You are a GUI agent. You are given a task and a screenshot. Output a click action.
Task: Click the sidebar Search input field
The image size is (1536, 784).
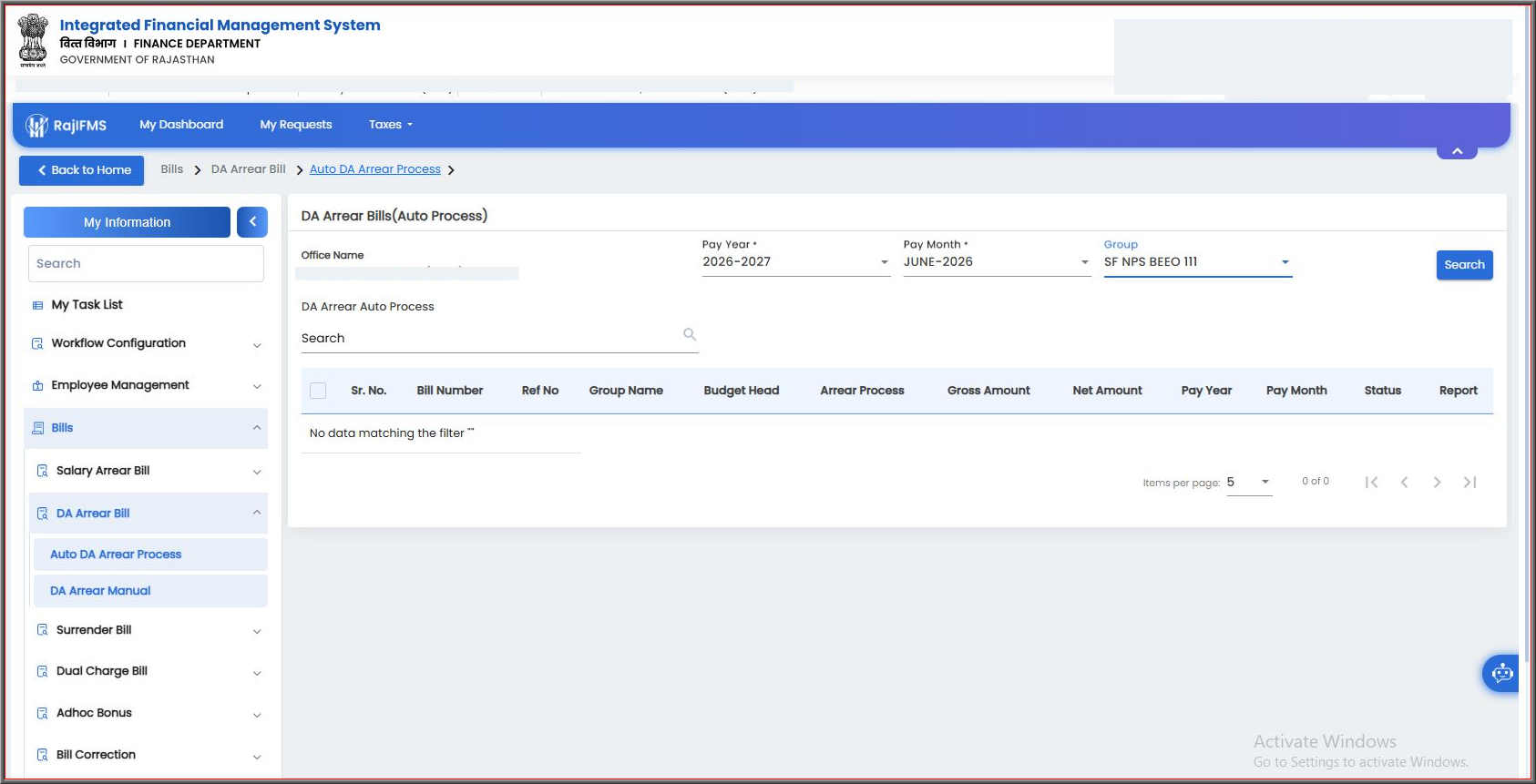click(146, 263)
